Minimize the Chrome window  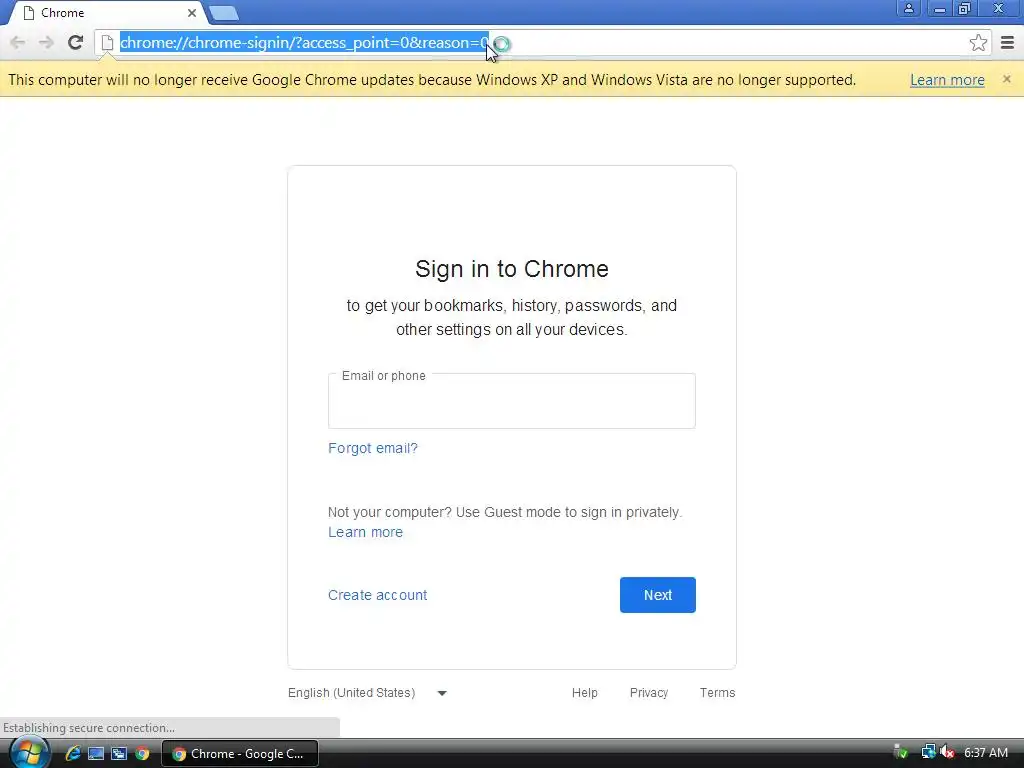939,8
